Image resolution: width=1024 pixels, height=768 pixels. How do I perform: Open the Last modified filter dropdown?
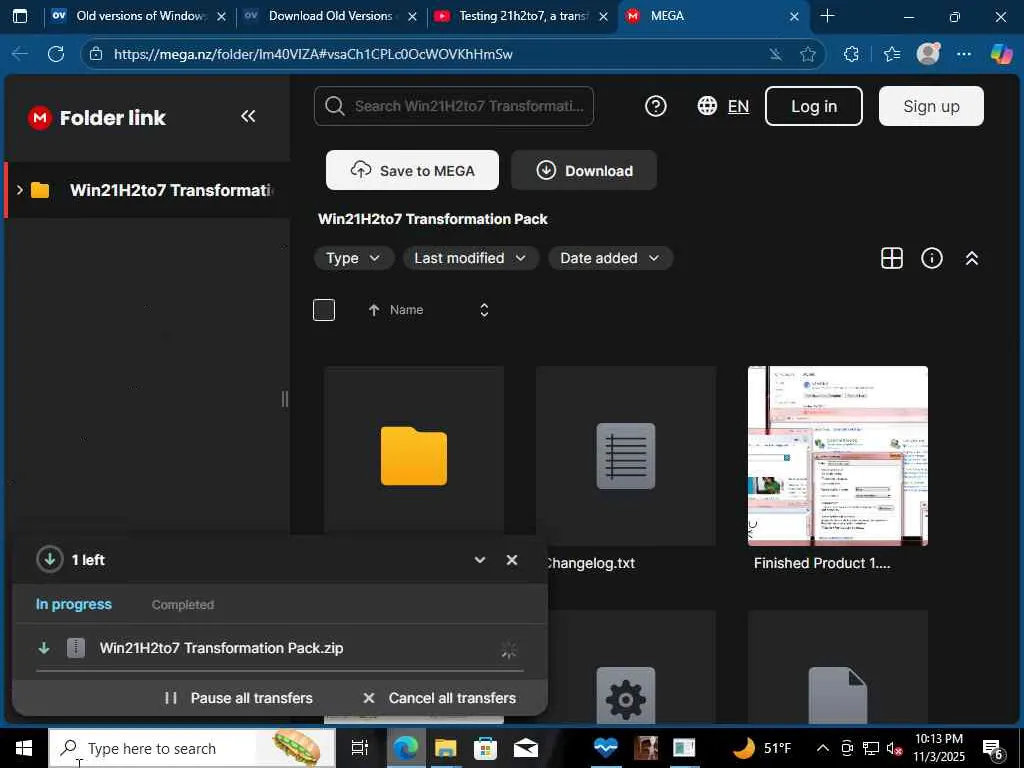pyautogui.click(x=470, y=258)
